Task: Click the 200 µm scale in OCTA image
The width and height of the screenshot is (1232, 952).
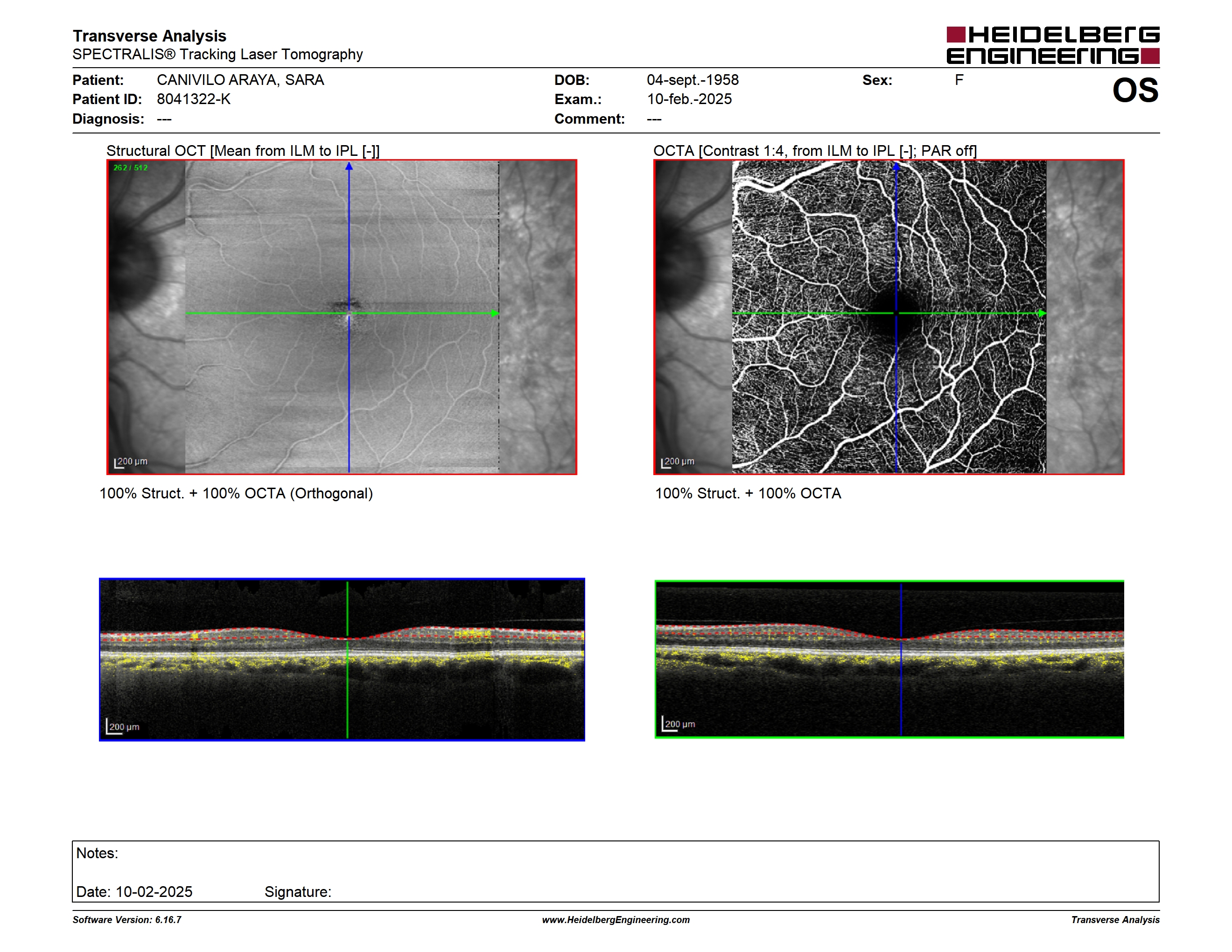Action: (678, 462)
